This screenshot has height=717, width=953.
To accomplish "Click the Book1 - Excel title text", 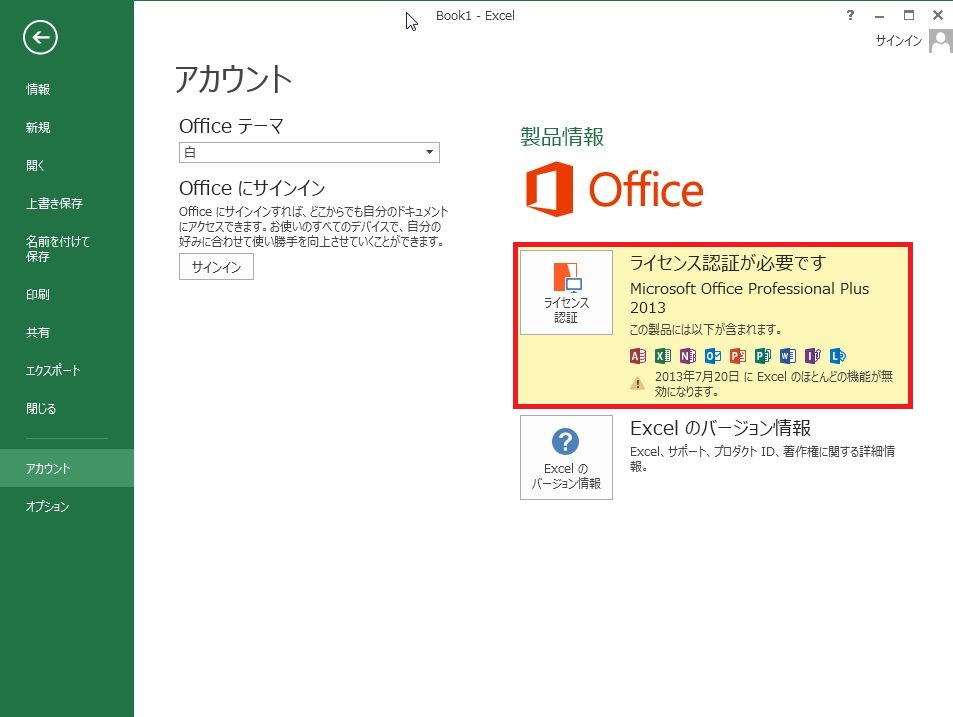I will coord(475,16).
